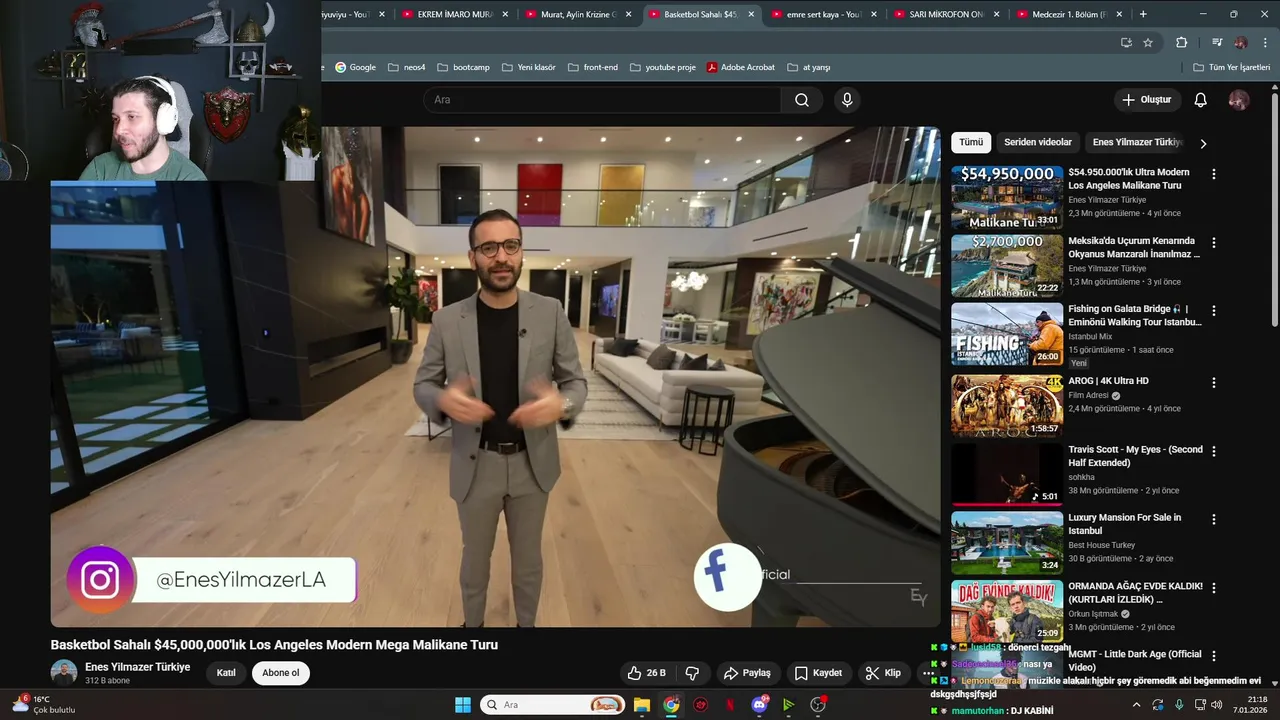Dislike the video with thumbs-down icon
This screenshot has height=720, width=1280.
click(x=692, y=673)
